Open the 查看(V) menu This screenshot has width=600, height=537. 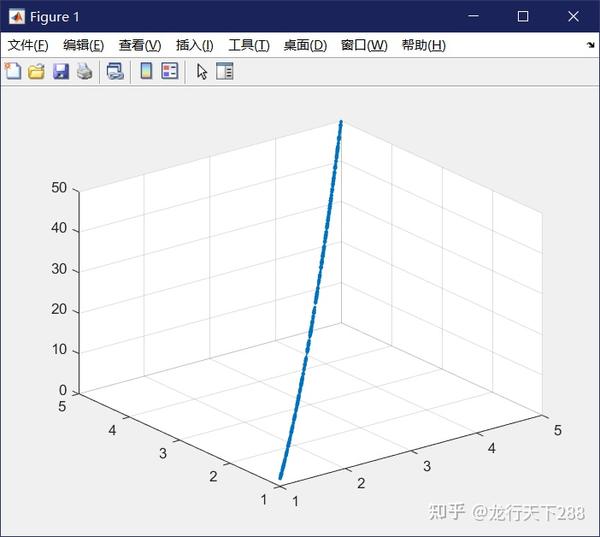coord(140,45)
